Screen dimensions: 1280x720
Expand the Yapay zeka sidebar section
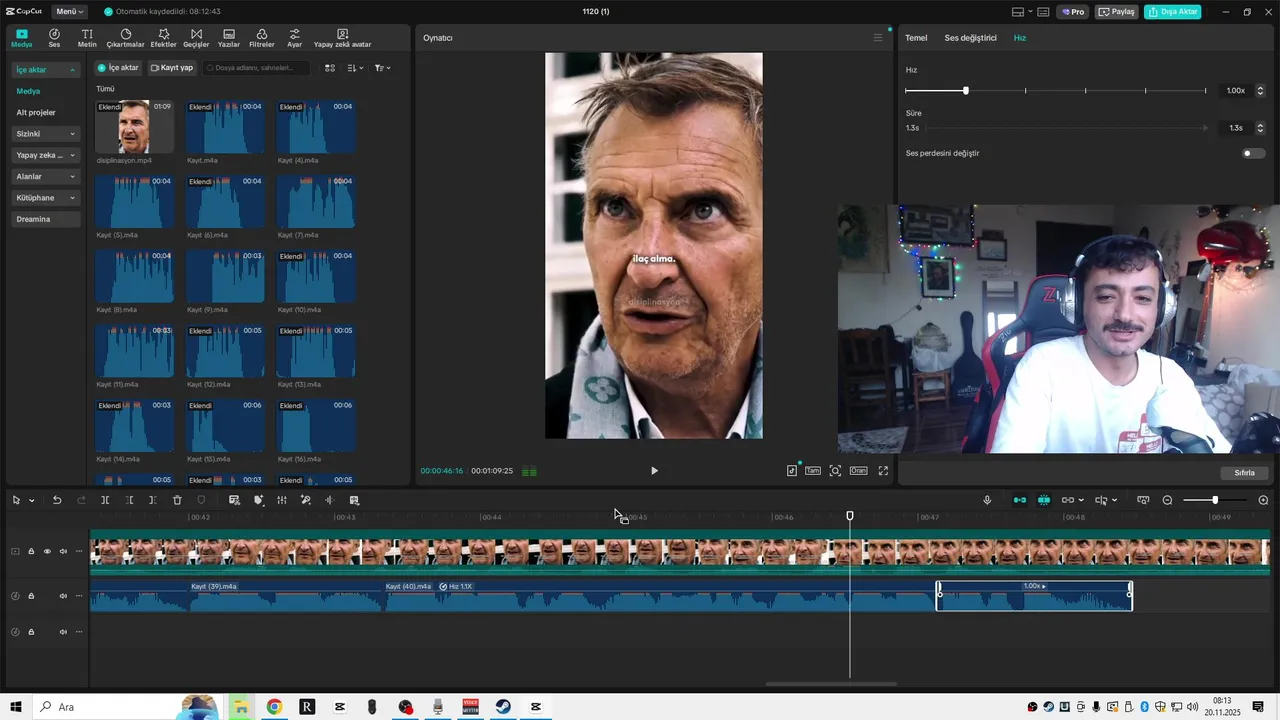(x=46, y=155)
